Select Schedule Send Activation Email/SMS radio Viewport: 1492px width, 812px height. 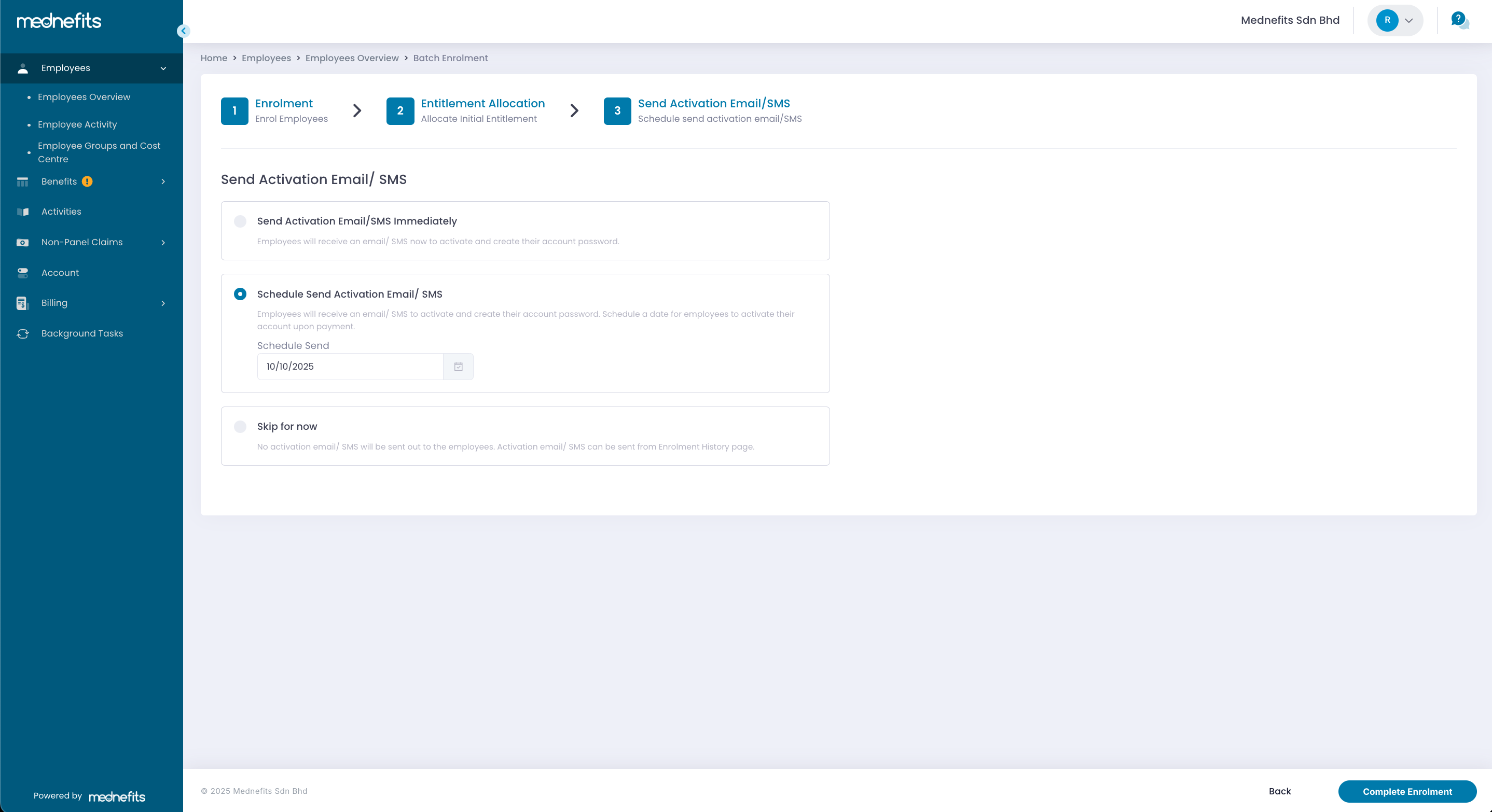pos(240,294)
